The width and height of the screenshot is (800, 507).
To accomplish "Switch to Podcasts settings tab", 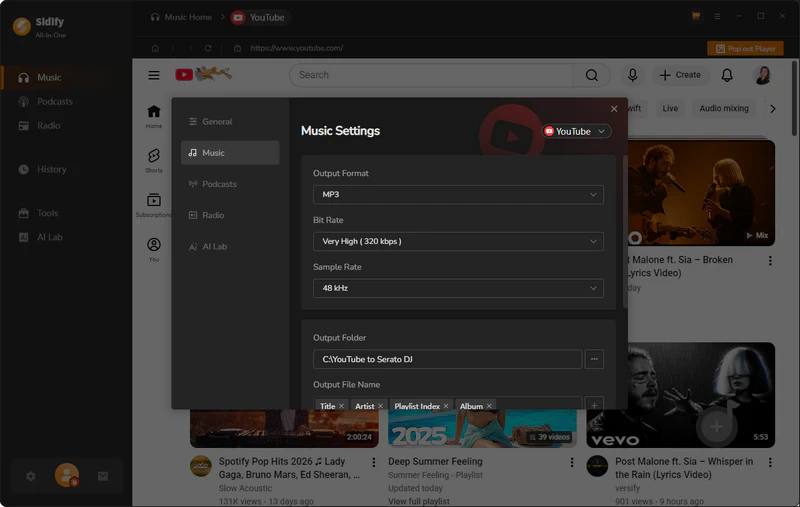I will tap(230, 184).
